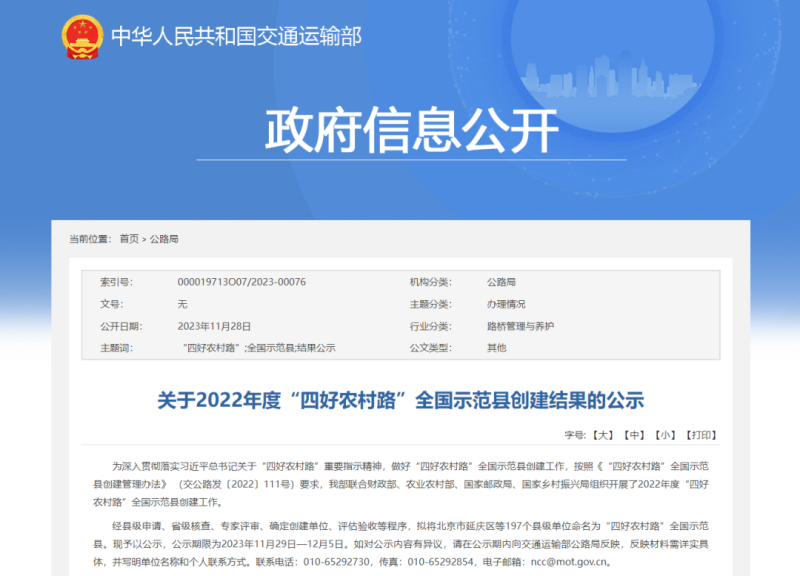The height and width of the screenshot is (576, 800).
Task: Click 公文类型 value 其他
Action: coord(496,348)
